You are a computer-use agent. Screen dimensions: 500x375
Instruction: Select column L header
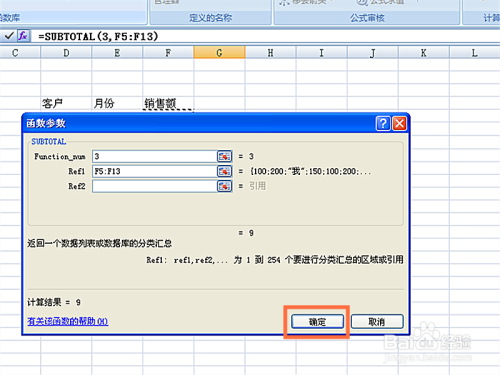click(475, 53)
